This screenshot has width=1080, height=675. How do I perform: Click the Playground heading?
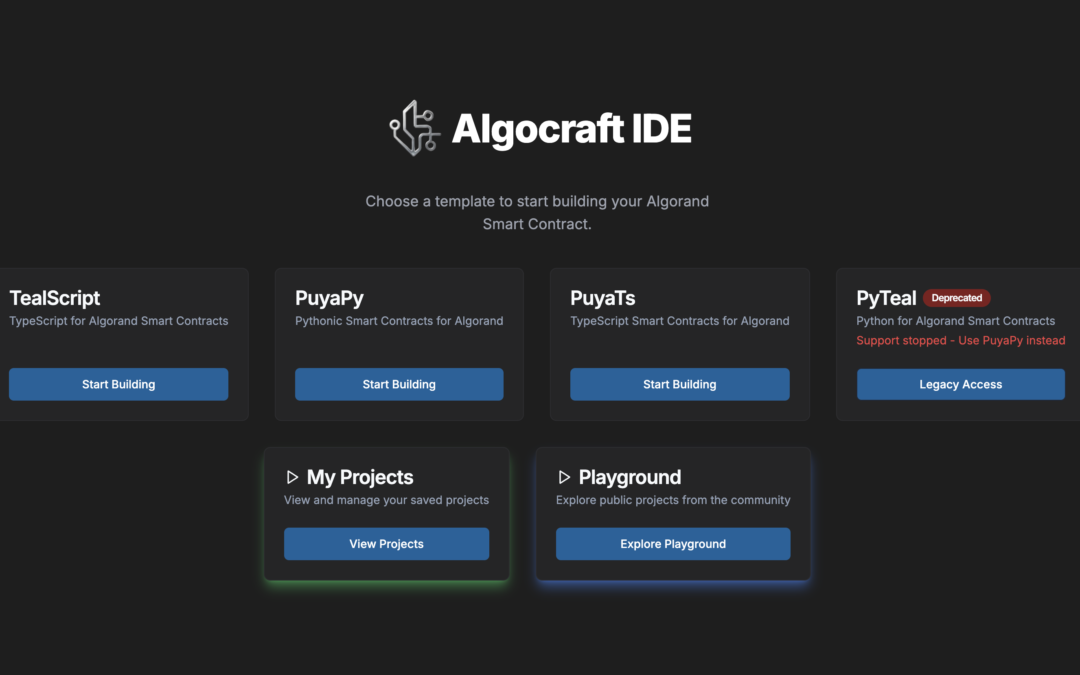coord(631,477)
